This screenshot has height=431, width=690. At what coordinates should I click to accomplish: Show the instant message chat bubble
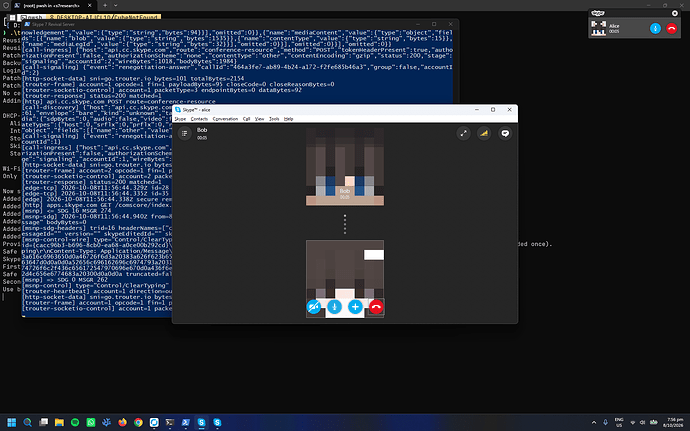coord(505,133)
